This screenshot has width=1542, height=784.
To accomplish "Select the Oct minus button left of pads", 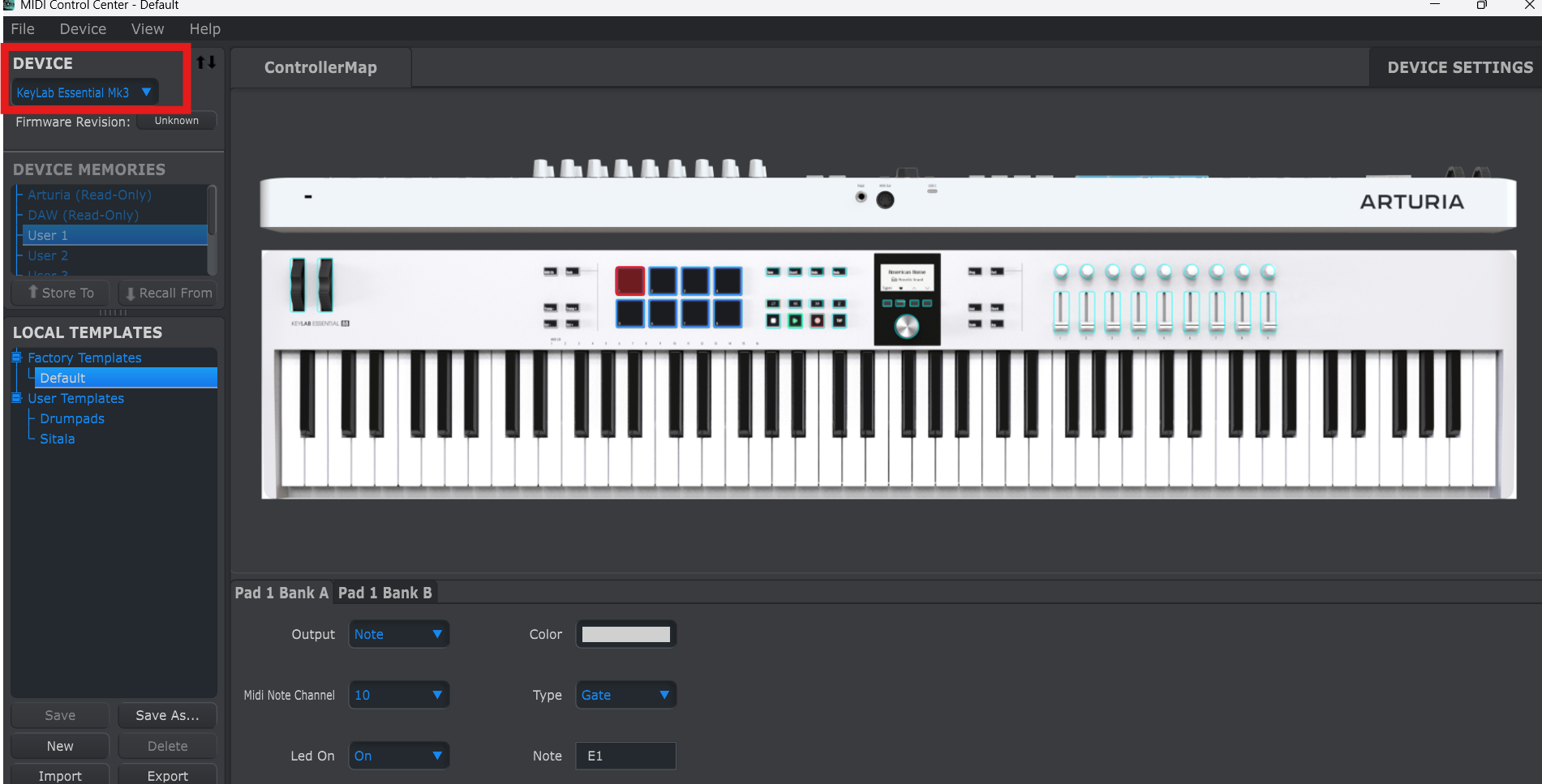I will pos(551,323).
